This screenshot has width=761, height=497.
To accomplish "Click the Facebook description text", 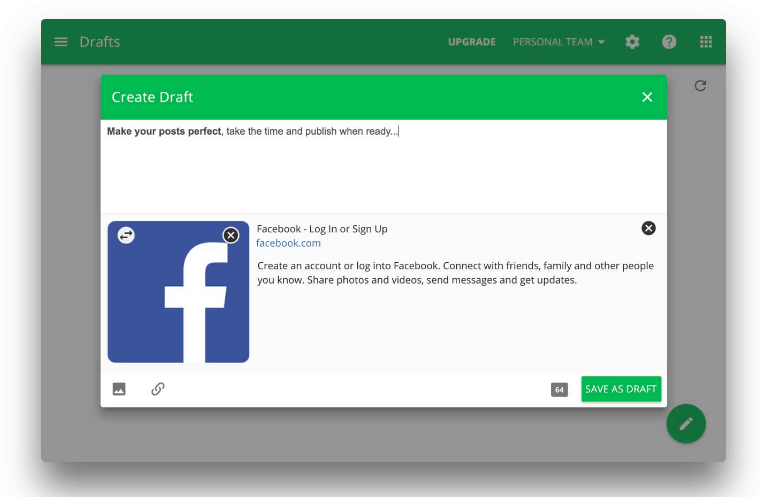I will click(455, 273).
